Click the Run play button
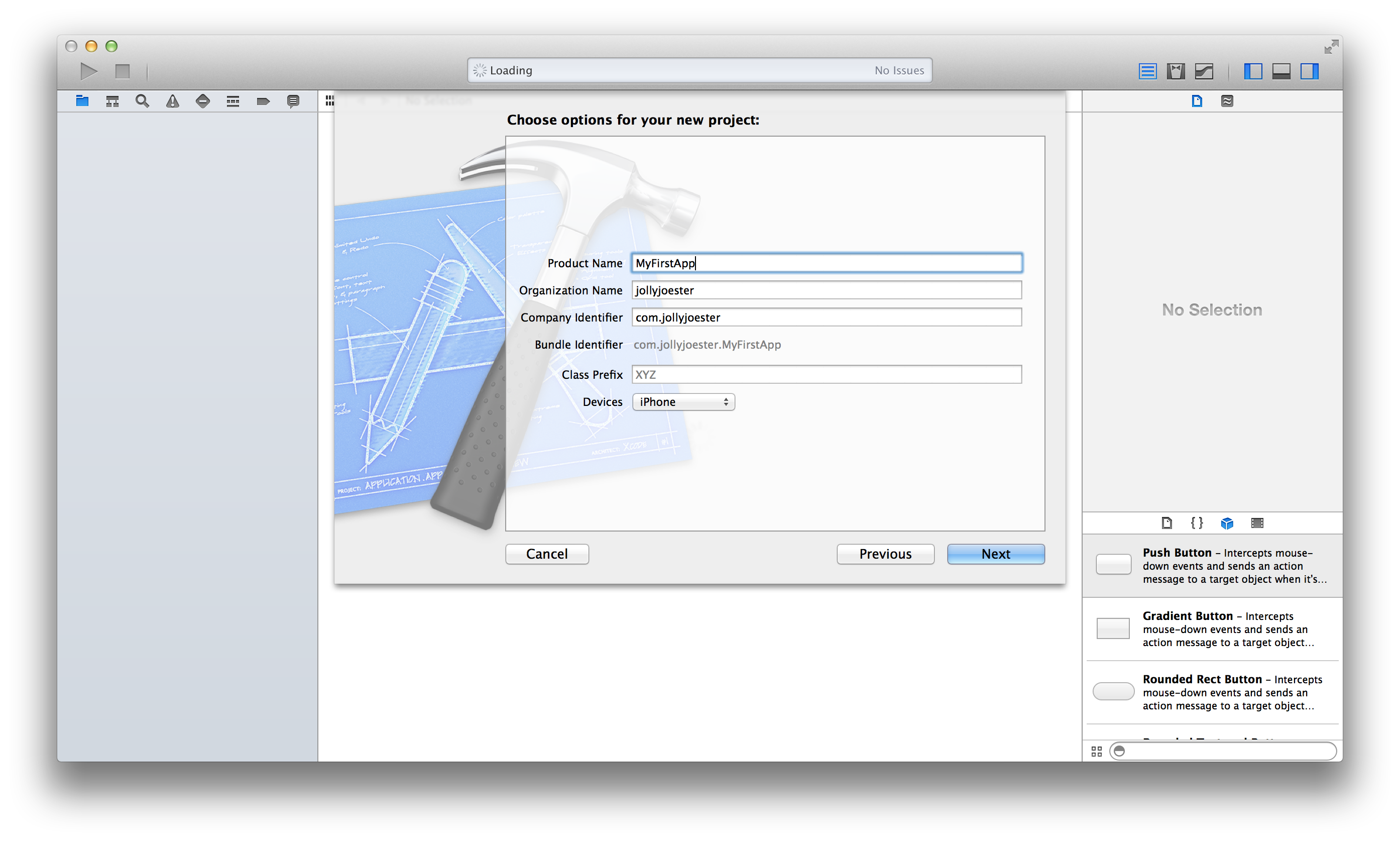 88,71
